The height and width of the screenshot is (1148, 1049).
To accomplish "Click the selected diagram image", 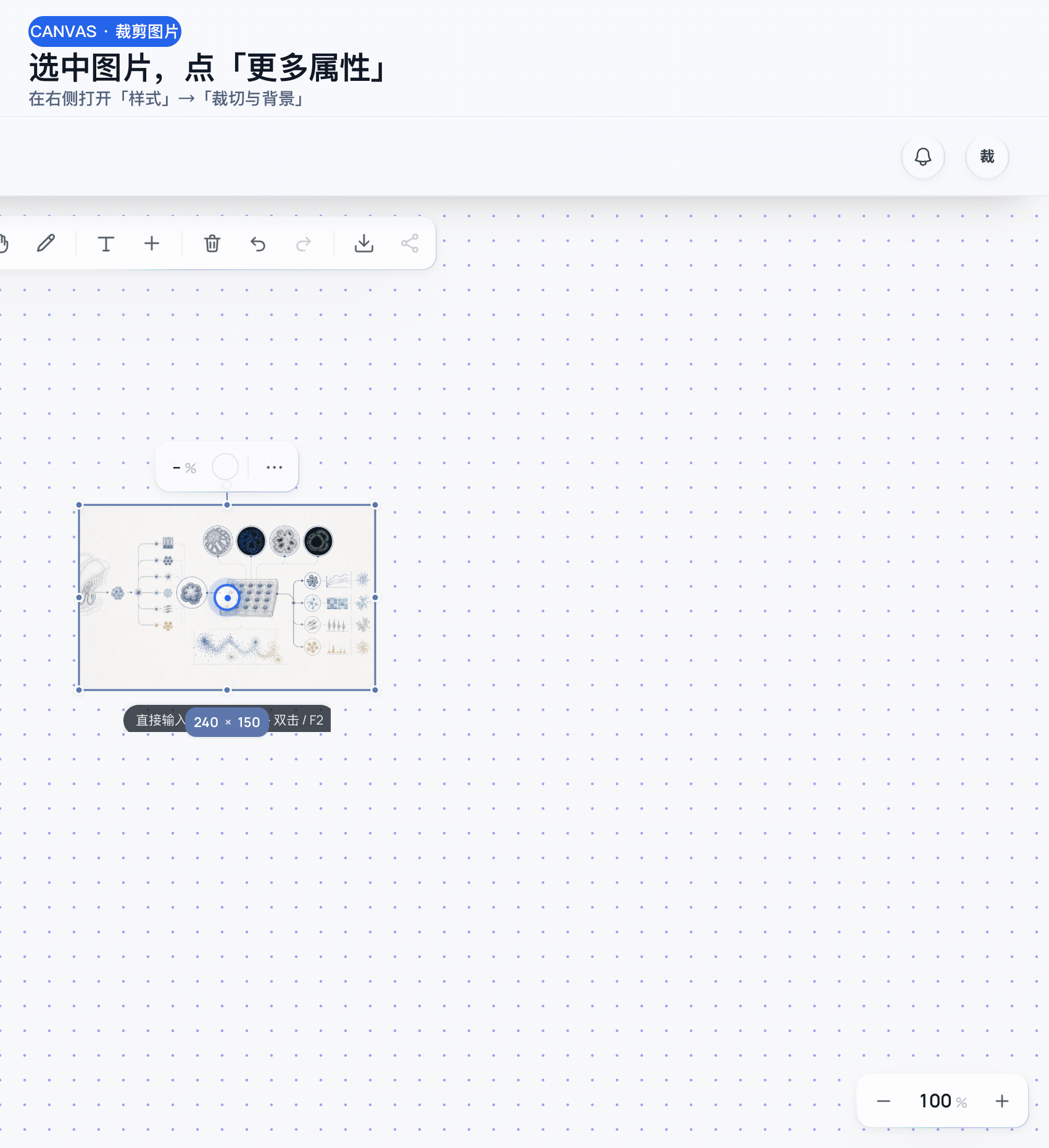I will tap(227, 597).
